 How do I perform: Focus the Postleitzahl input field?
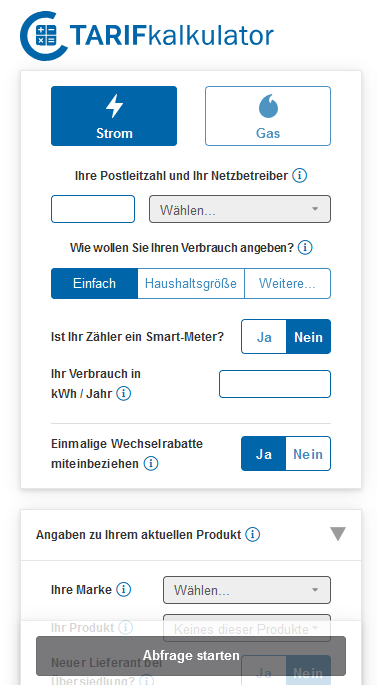(x=93, y=209)
